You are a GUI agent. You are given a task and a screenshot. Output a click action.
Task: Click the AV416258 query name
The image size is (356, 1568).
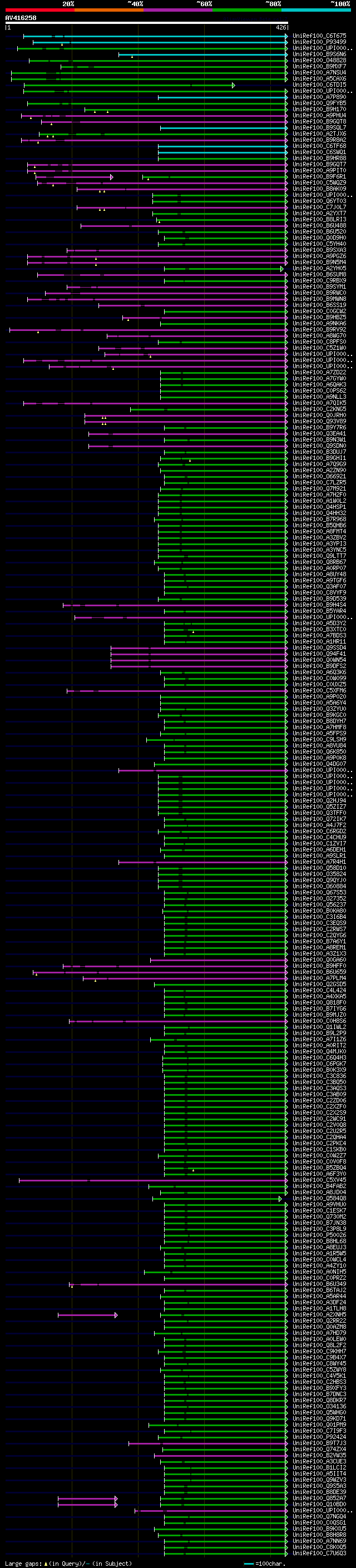pos(21,18)
